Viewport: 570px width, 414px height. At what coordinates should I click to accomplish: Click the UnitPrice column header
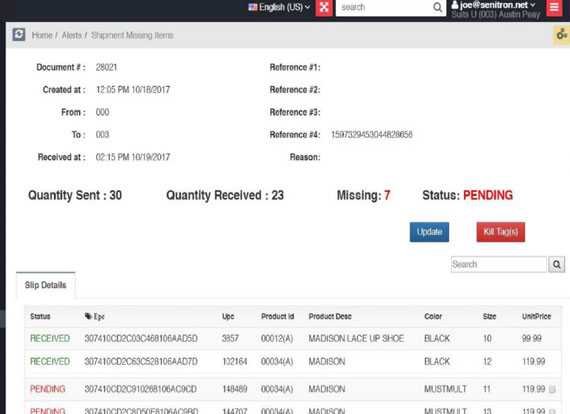(537, 316)
